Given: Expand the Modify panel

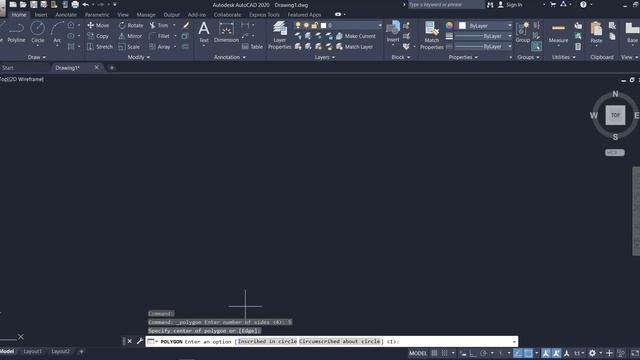Looking at the screenshot, I should [138, 58].
